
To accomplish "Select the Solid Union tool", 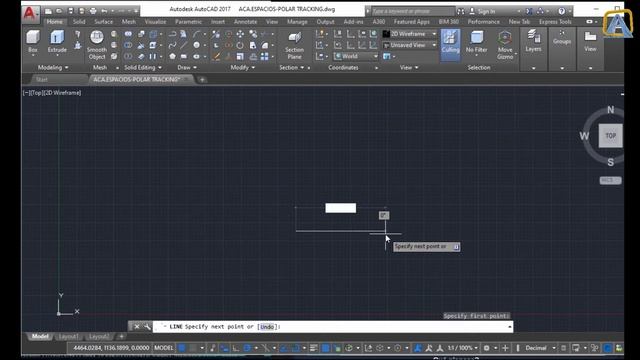I will click(128, 34).
